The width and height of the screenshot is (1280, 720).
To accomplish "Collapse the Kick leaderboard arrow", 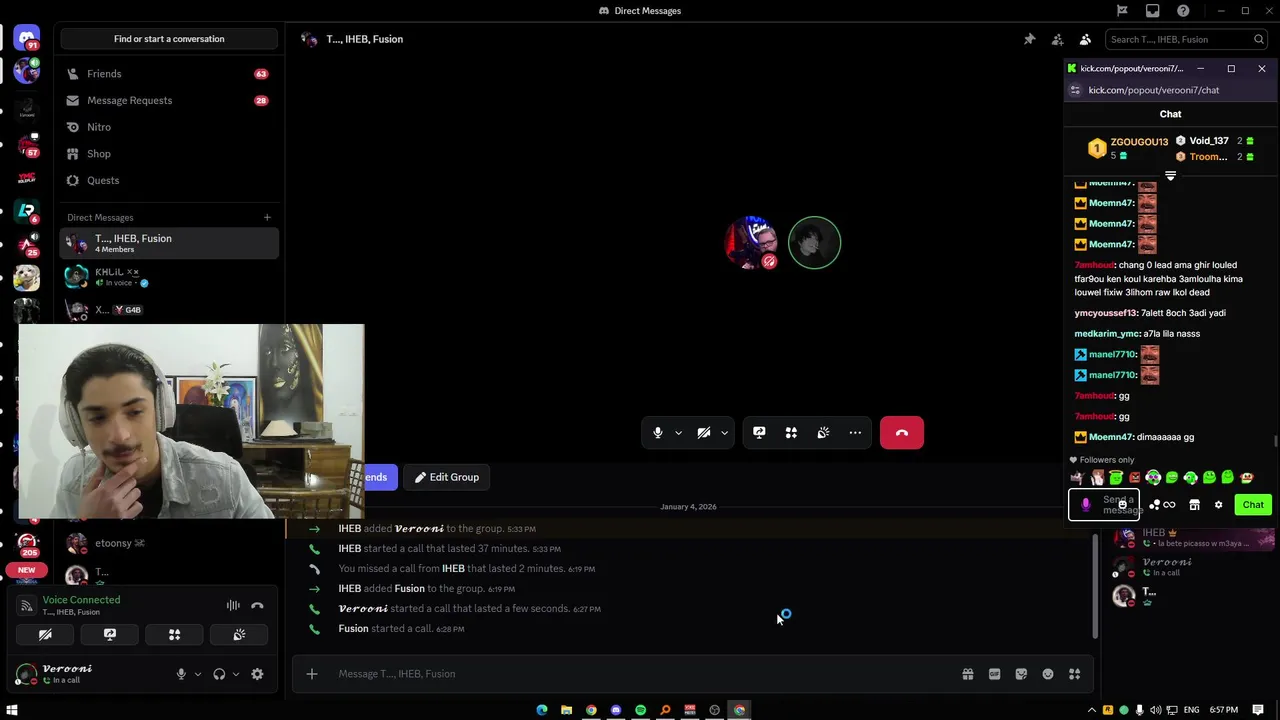I will (1170, 176).
